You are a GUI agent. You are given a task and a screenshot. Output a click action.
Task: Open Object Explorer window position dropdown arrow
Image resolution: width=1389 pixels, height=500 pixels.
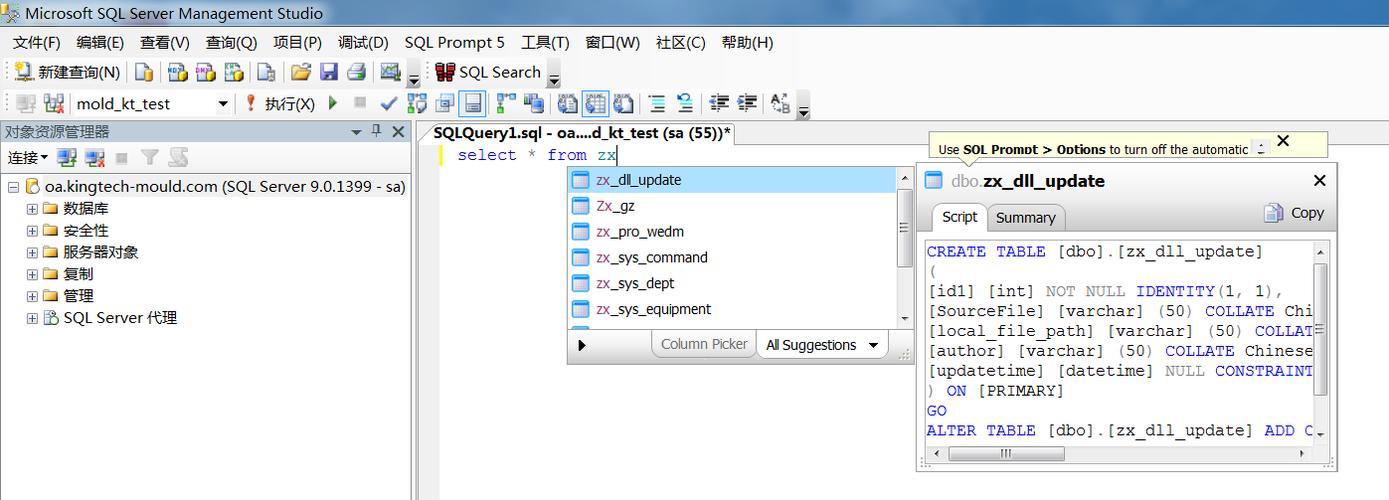click(x=356, y=131)
